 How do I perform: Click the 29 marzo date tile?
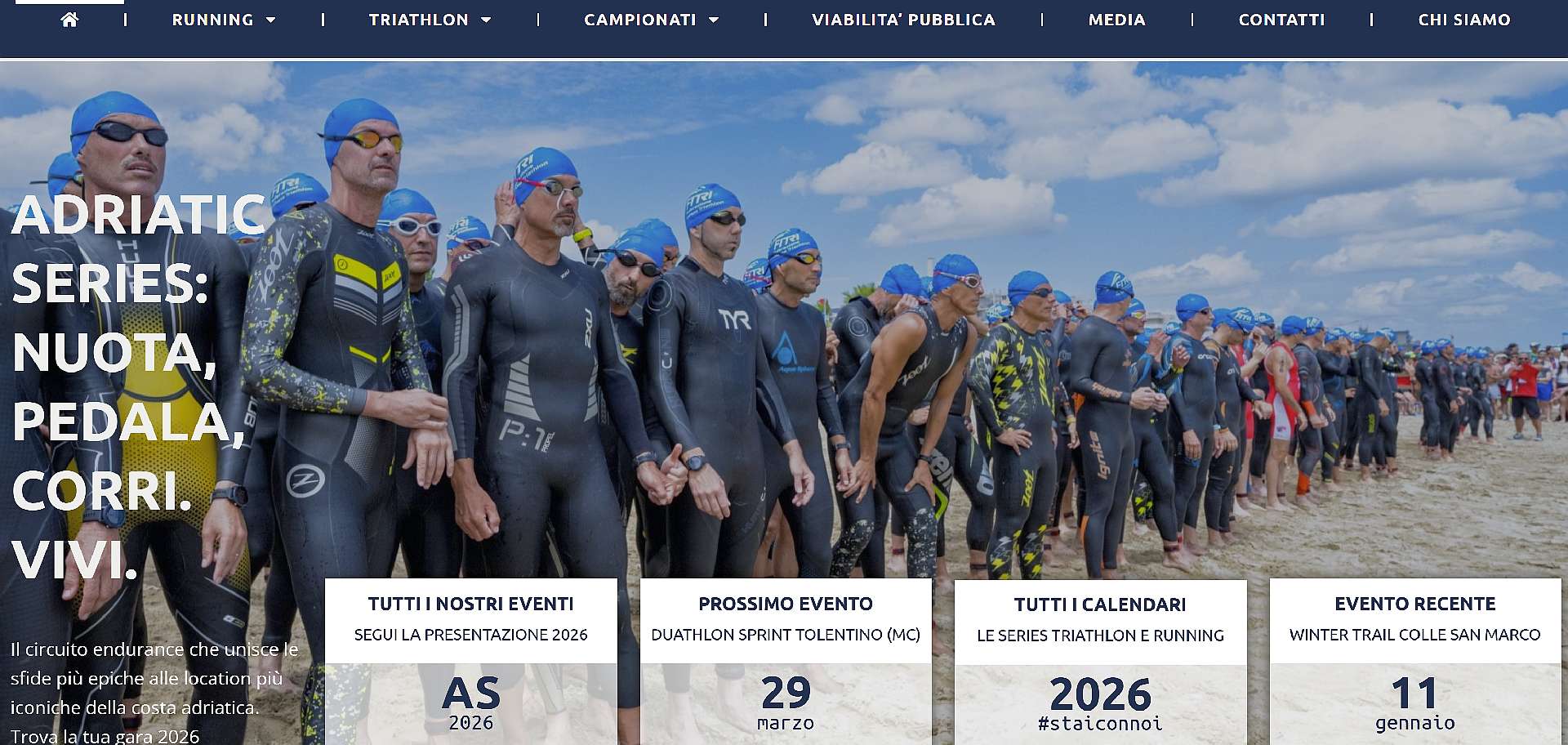pos(786,703)
